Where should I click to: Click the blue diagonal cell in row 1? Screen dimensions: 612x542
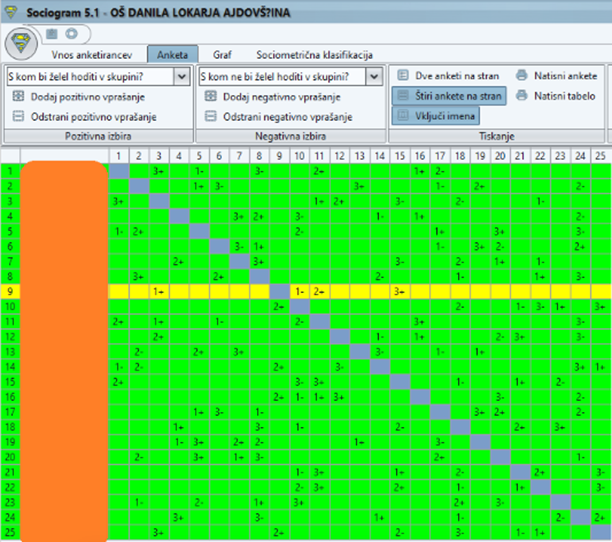click(x=119, y=171)
